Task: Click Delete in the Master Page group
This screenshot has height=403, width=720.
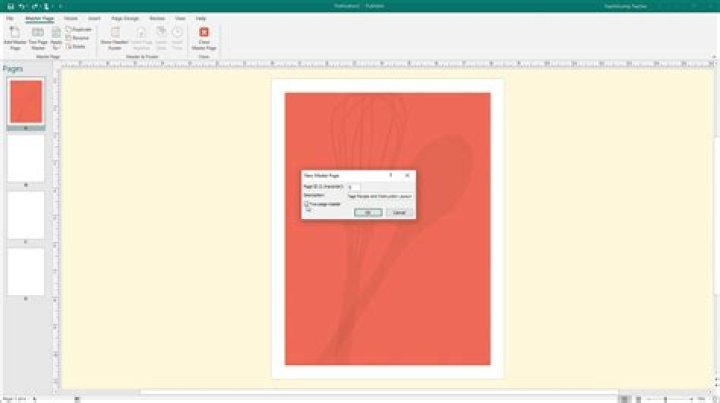Action: click(x=76, y=47)
